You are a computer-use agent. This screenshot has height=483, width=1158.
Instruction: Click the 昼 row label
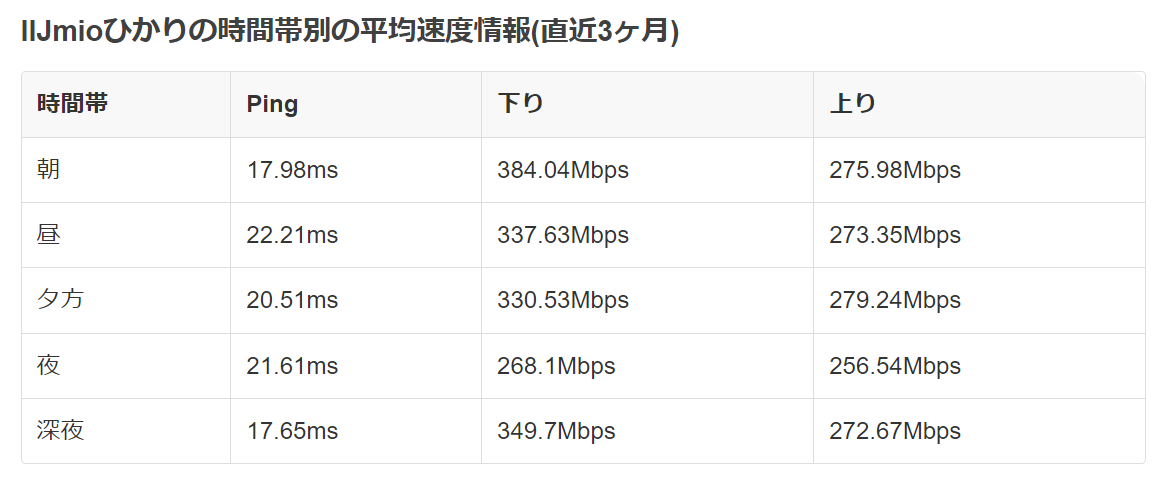click(x=48, y=235)
